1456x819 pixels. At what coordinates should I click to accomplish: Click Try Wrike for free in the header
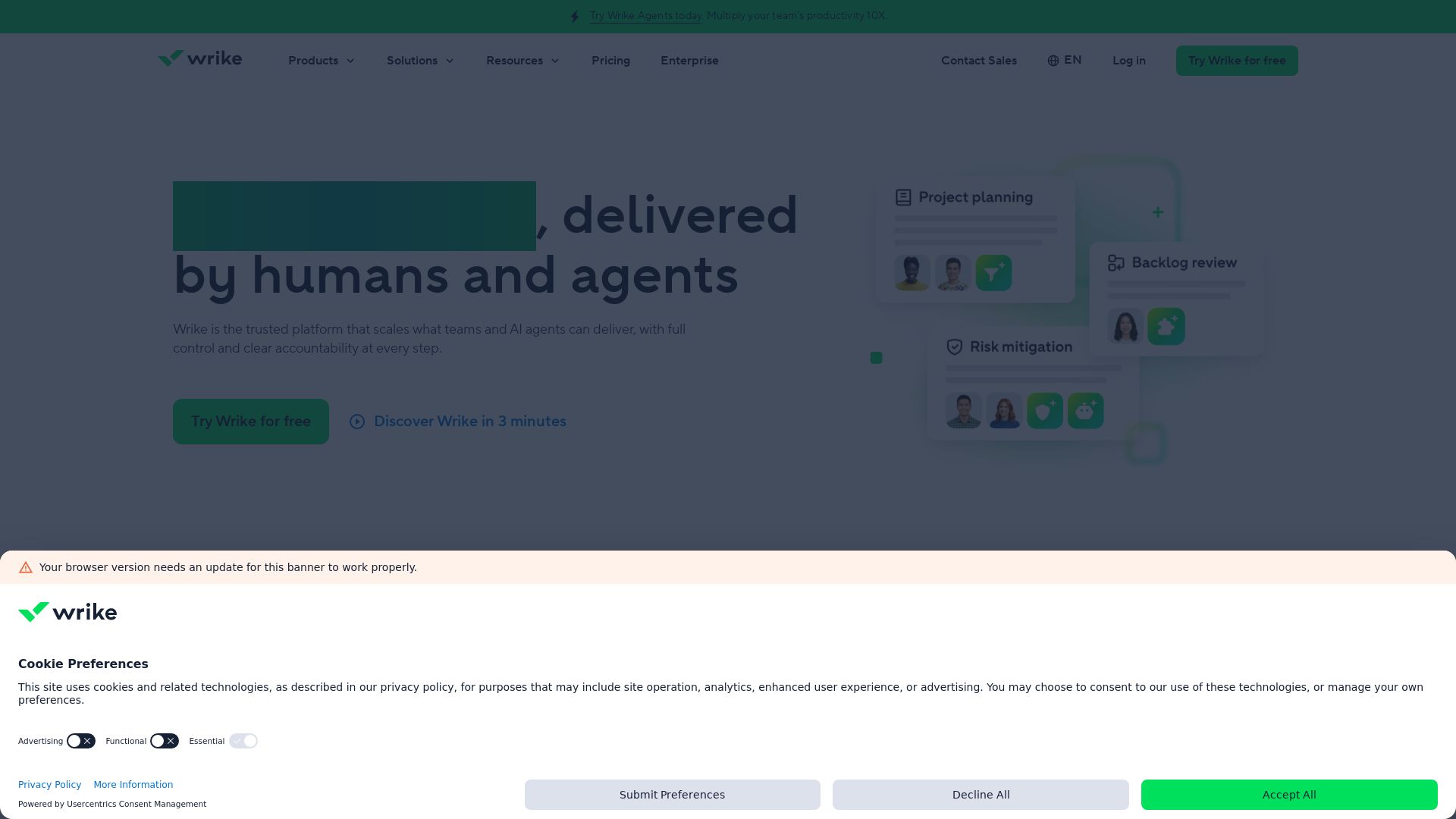(1237, 61)
